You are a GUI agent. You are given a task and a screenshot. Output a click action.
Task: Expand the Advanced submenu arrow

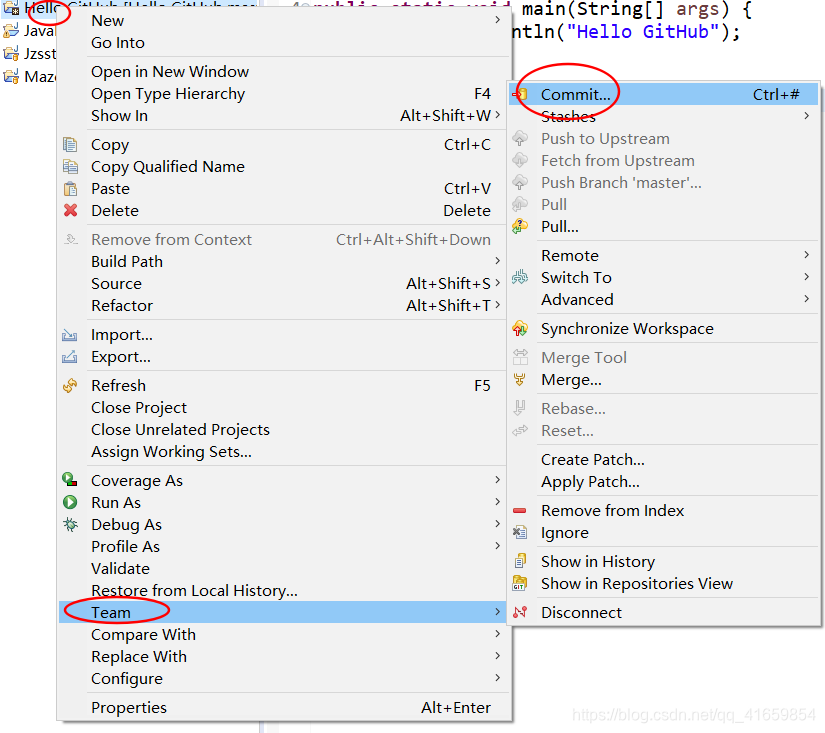[x=807, y=299]
